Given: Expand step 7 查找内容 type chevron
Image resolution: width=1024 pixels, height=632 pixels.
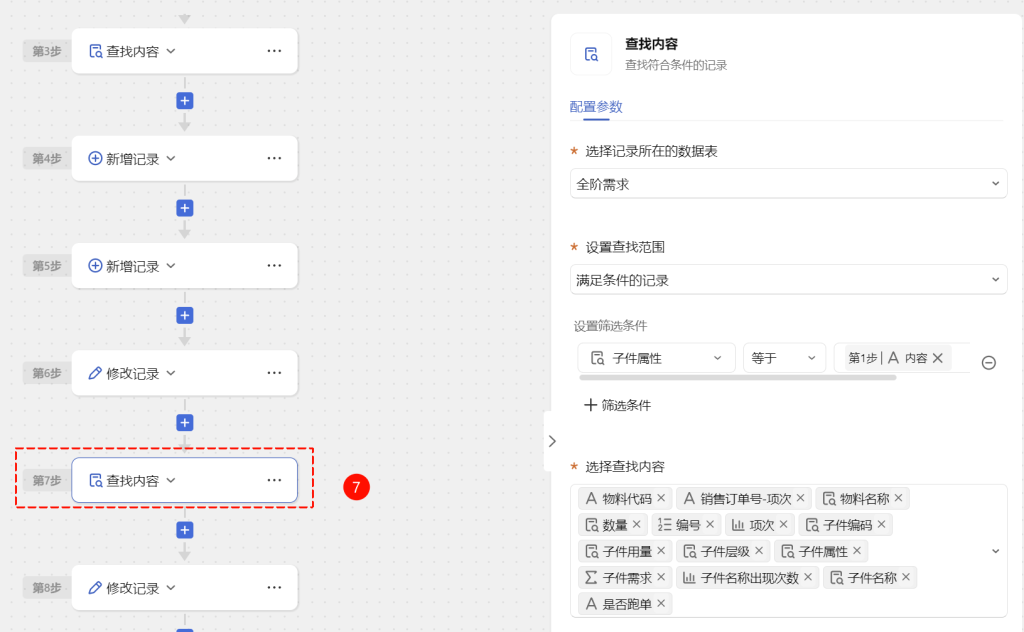Looking at the screenshot, I should point(171,480).
